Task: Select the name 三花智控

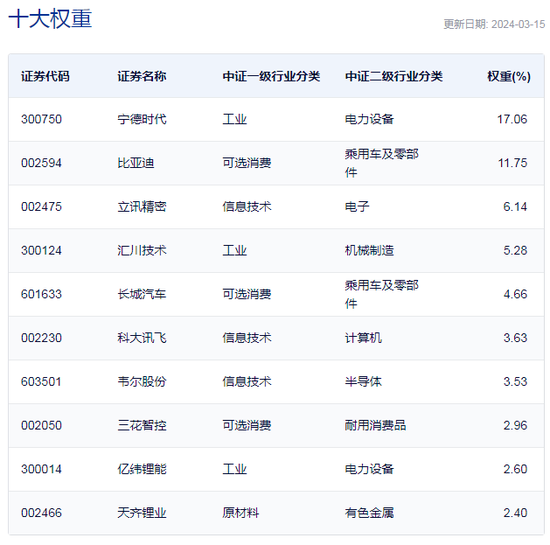Action: point(142,425)
